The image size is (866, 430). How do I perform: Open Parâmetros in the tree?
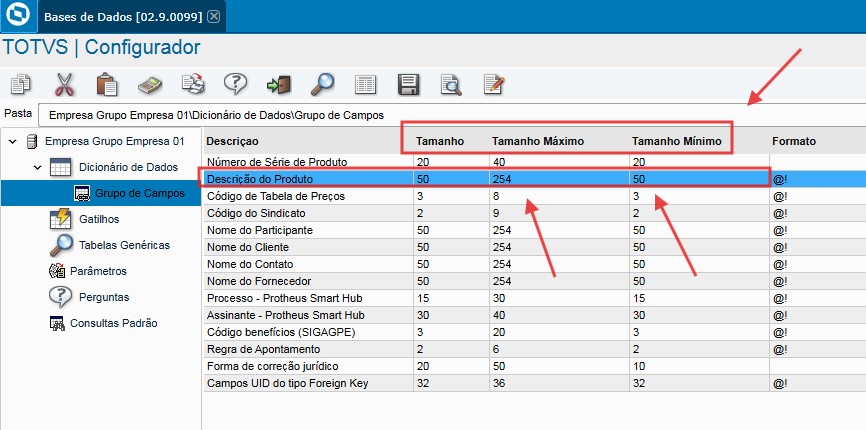tap(98, 270)
